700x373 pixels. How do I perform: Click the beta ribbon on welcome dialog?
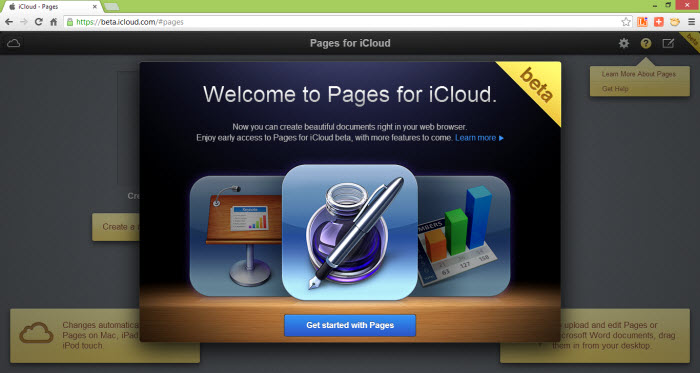pos(536,85)
